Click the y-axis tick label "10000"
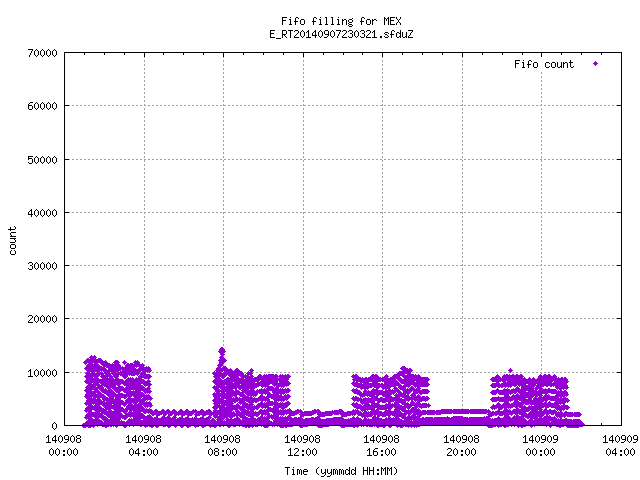The height and width of the screenshot is (480, 640). coord(42,373)
